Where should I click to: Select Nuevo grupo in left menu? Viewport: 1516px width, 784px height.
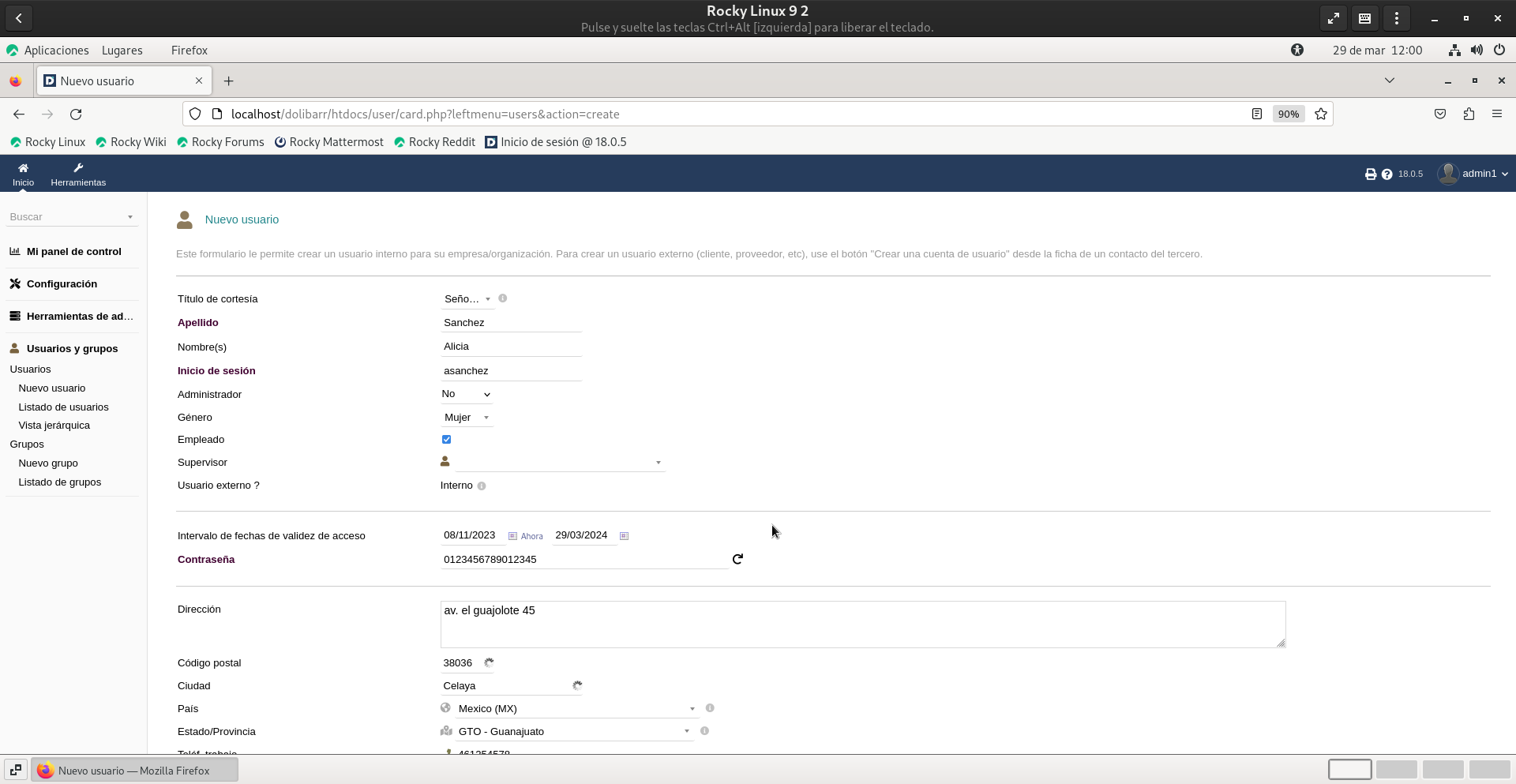tap(48, 463)
